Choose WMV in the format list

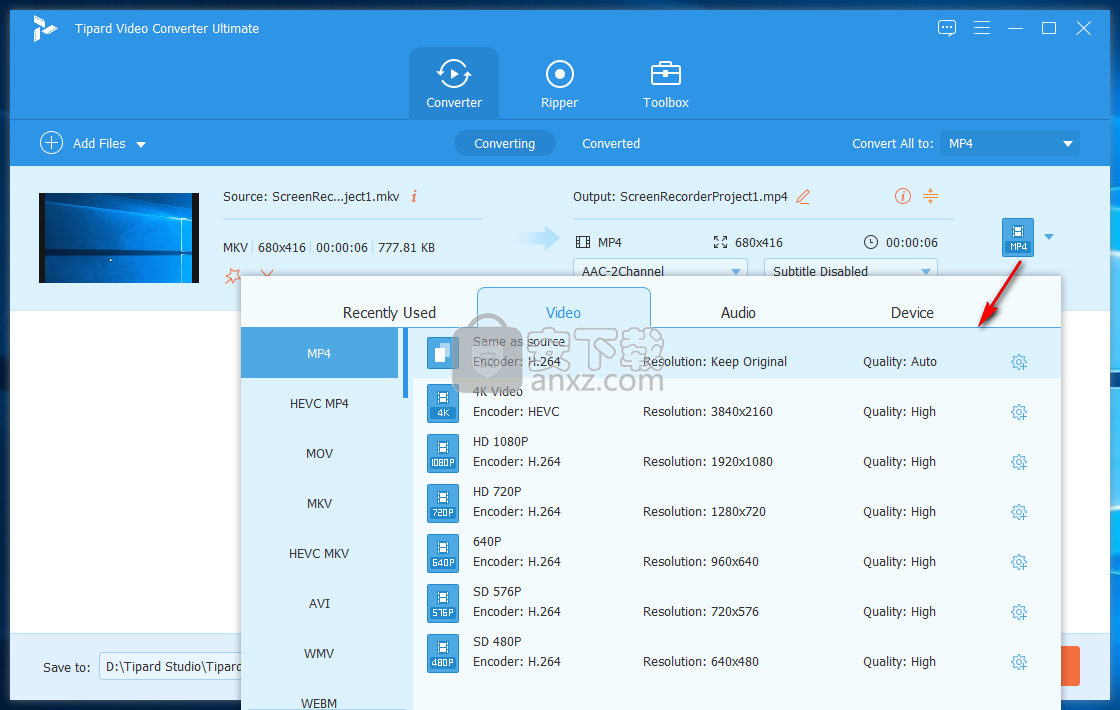319,654
